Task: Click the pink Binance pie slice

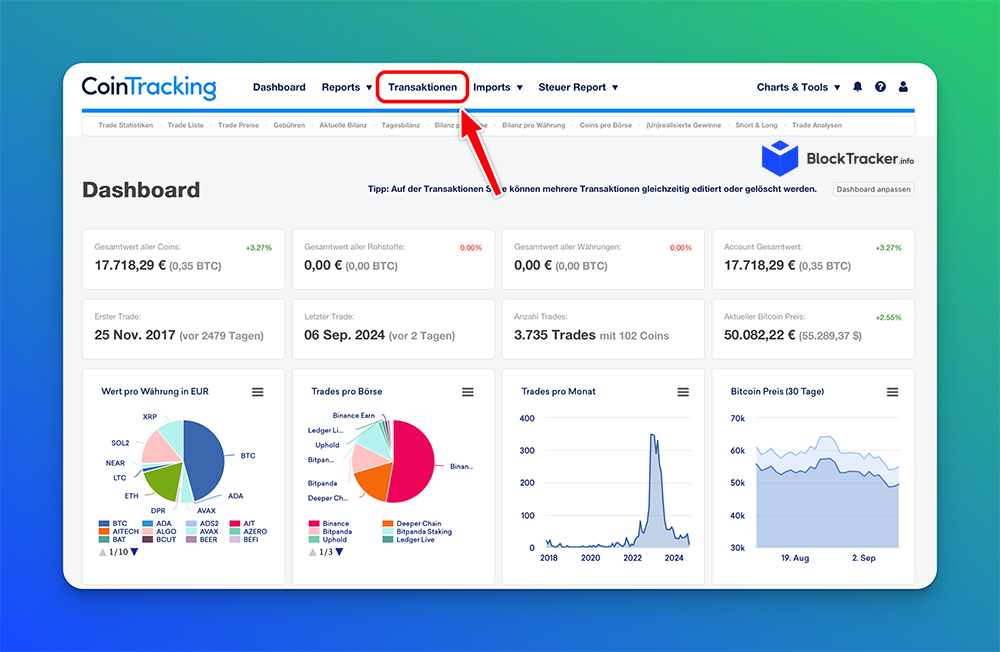Action: click(412, 462)
